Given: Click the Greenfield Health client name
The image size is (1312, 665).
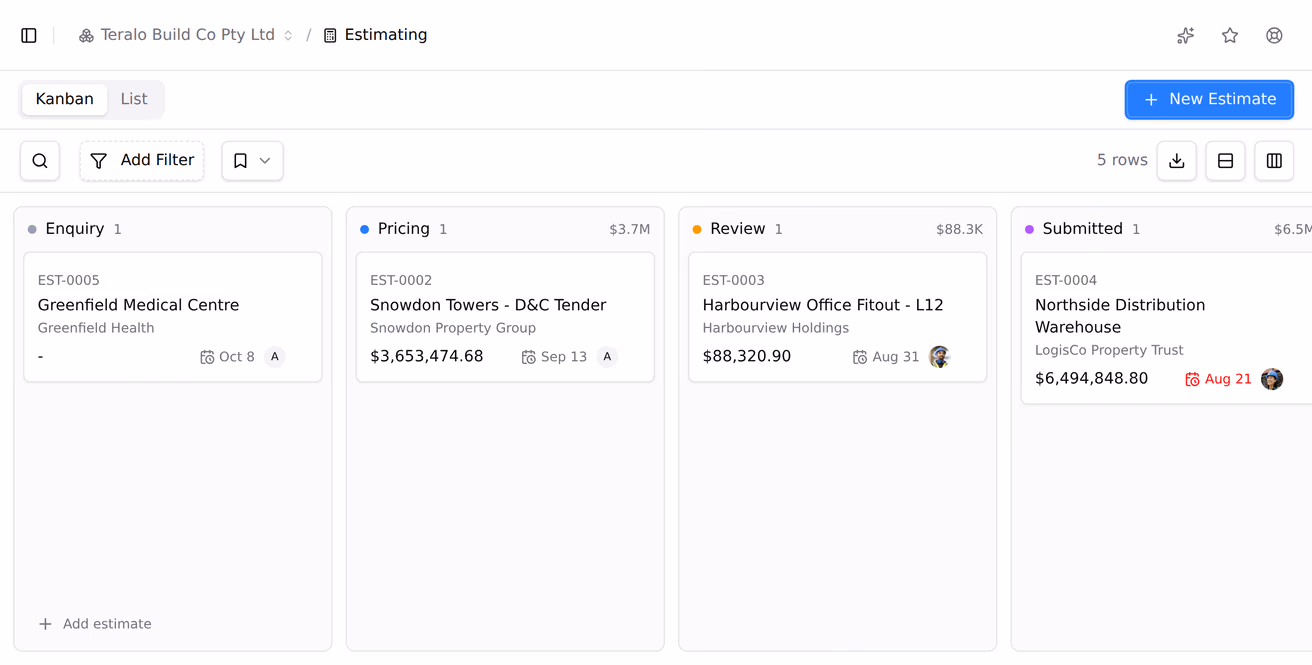Looking at the screenshot, I should coord(96,328).
